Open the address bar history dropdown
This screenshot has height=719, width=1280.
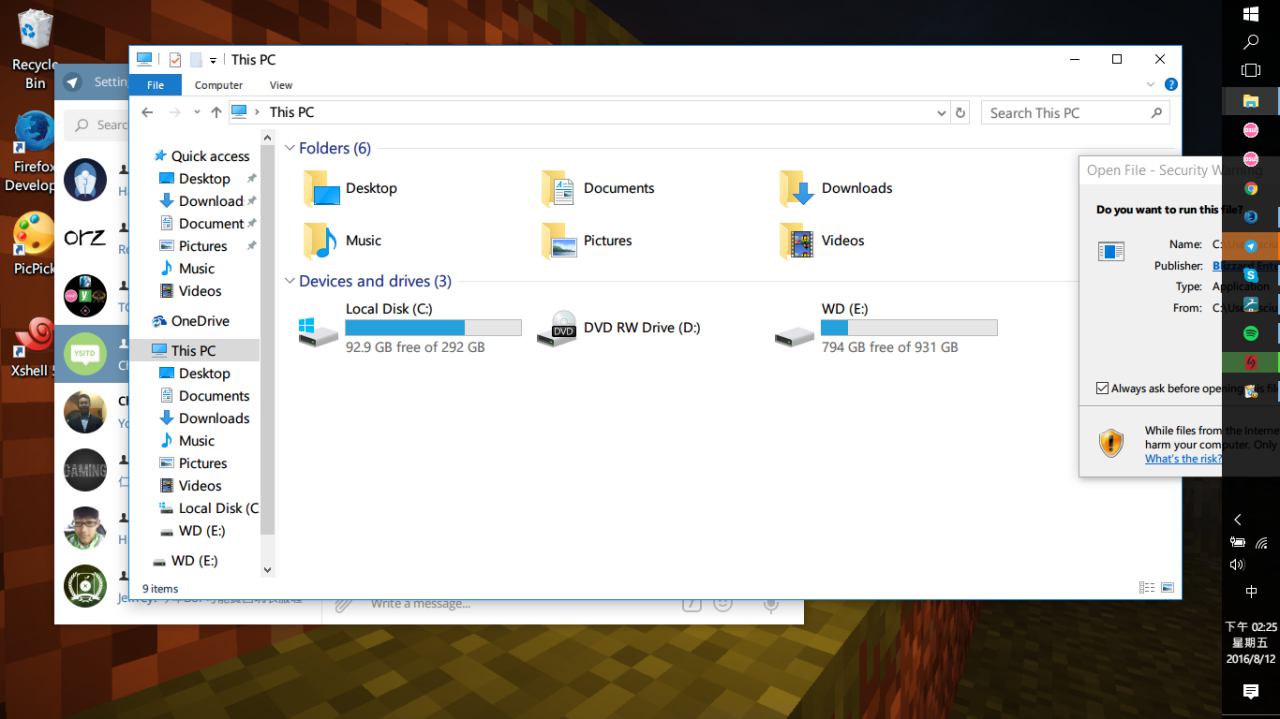(941, 113)
